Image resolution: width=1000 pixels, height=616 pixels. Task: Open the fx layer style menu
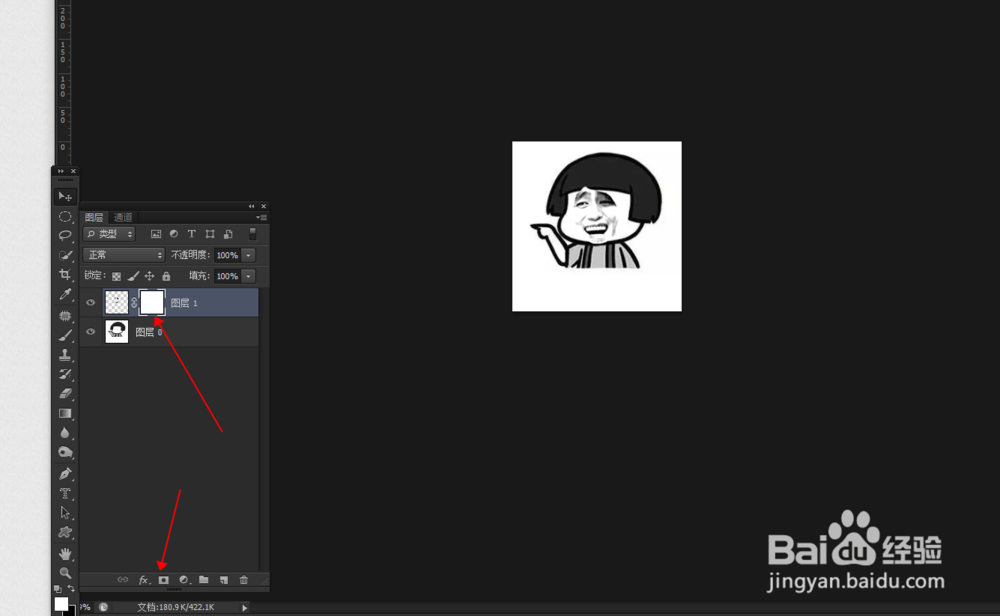tap(144, 580)
